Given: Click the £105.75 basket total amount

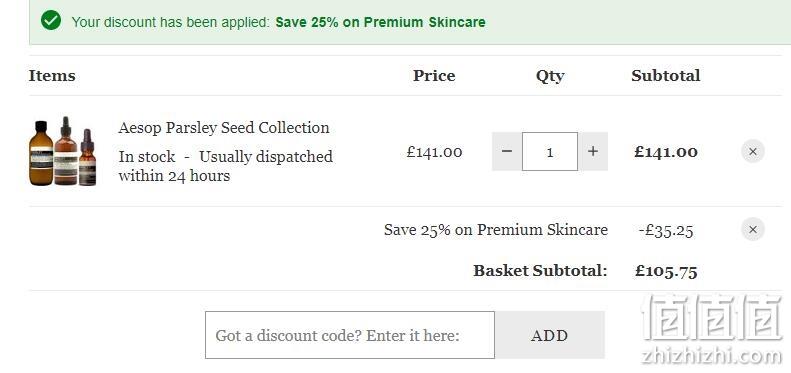Looking at the screenshot, I should (x=666, y=271).
